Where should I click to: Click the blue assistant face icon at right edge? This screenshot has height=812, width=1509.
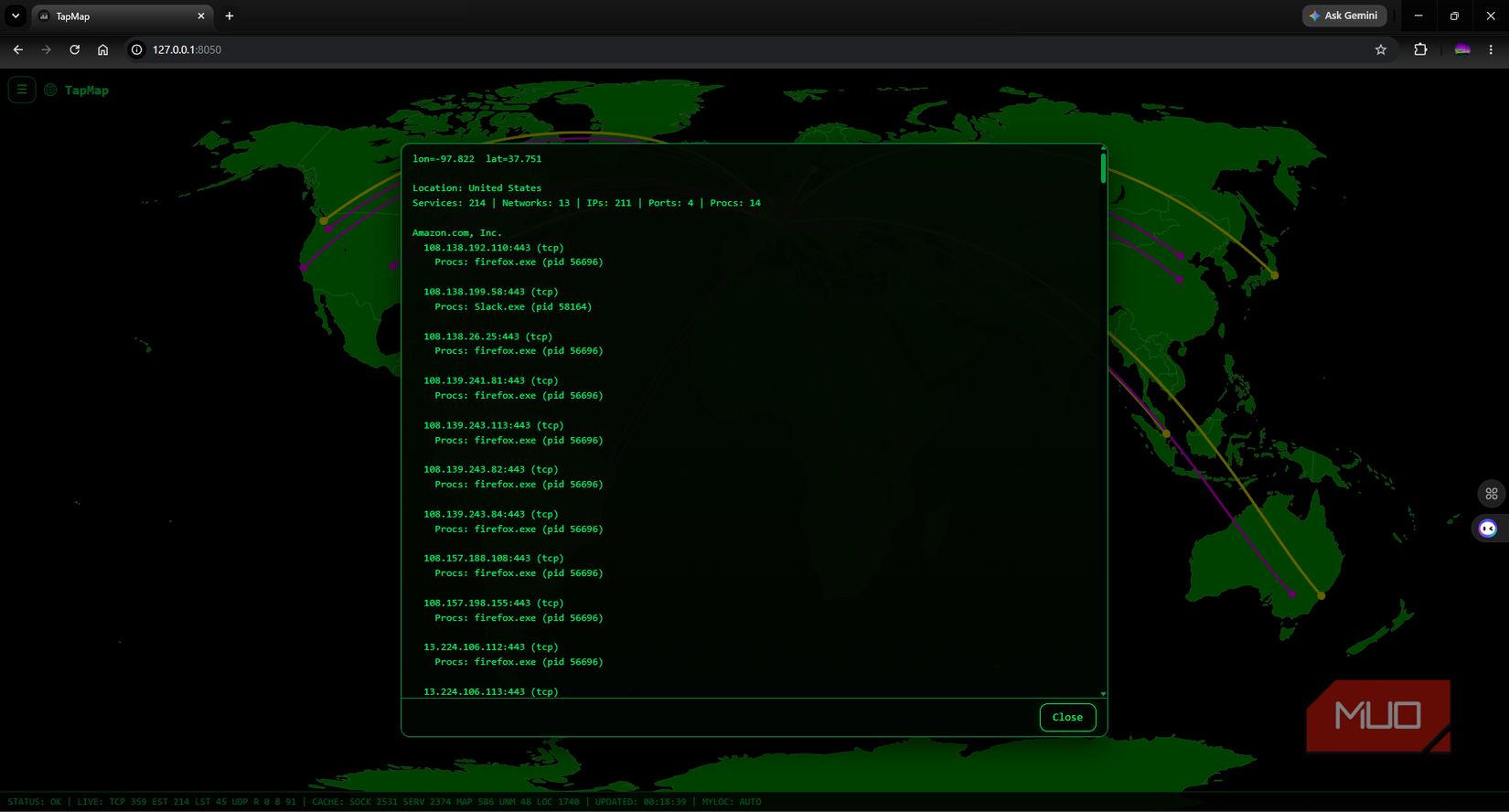(x=1488, y=529)
